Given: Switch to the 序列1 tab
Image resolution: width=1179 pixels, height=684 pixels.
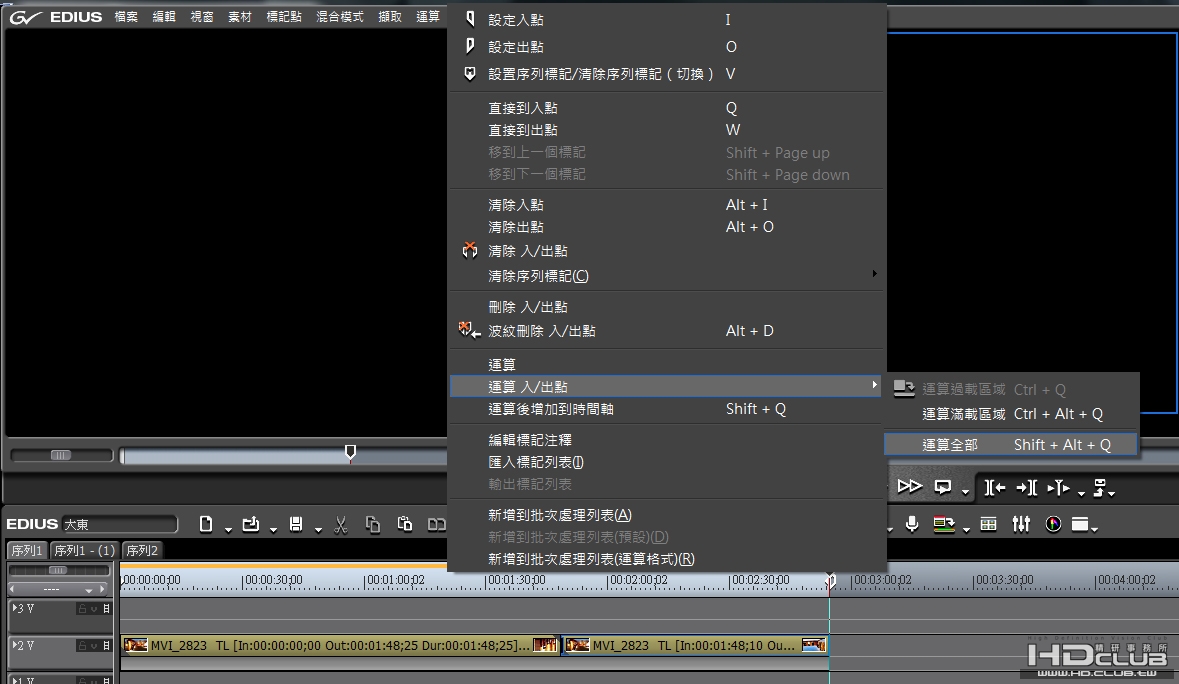Looking at the screenshot, I should coord(27,550).
